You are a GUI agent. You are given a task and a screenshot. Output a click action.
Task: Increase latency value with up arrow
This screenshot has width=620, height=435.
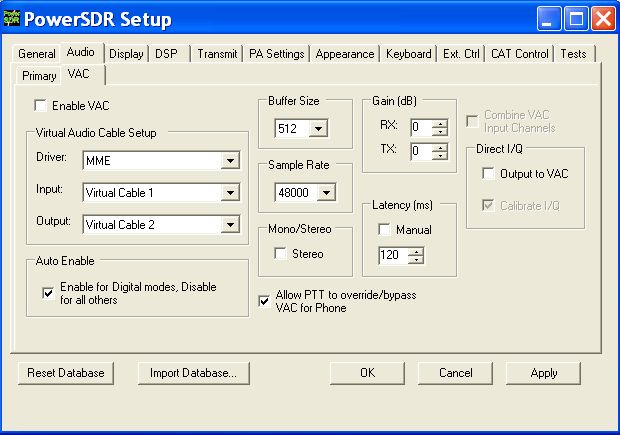click(x=416, y=251)
